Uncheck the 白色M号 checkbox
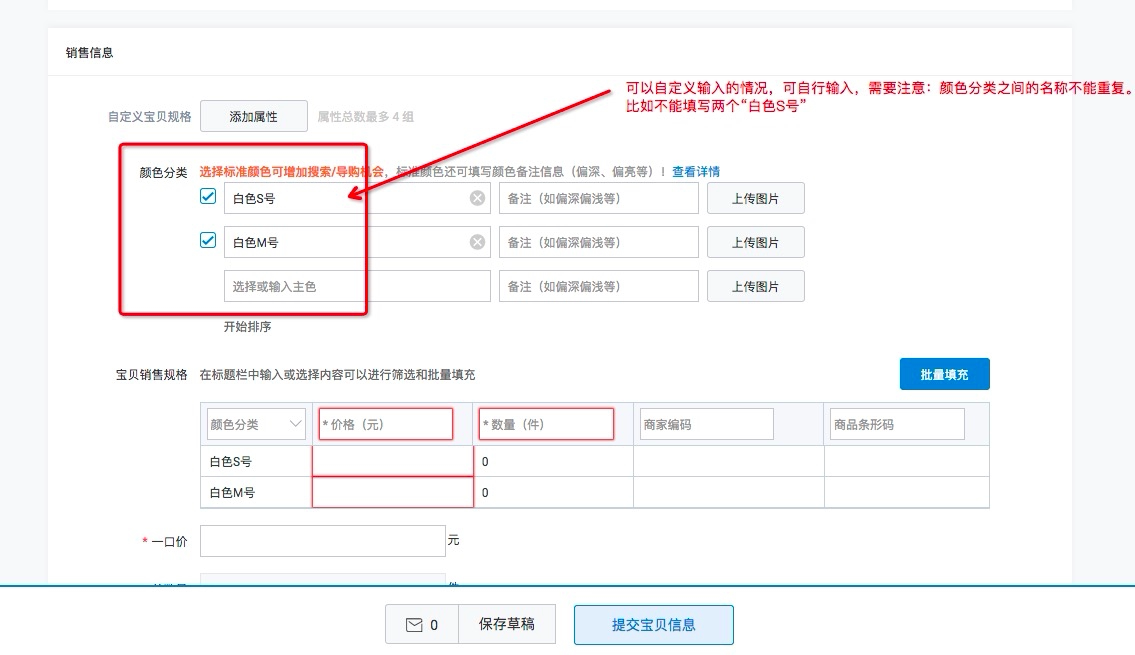Image resolution: width=1135 pixels, height=655 pixels. click(x=208, y=241)
